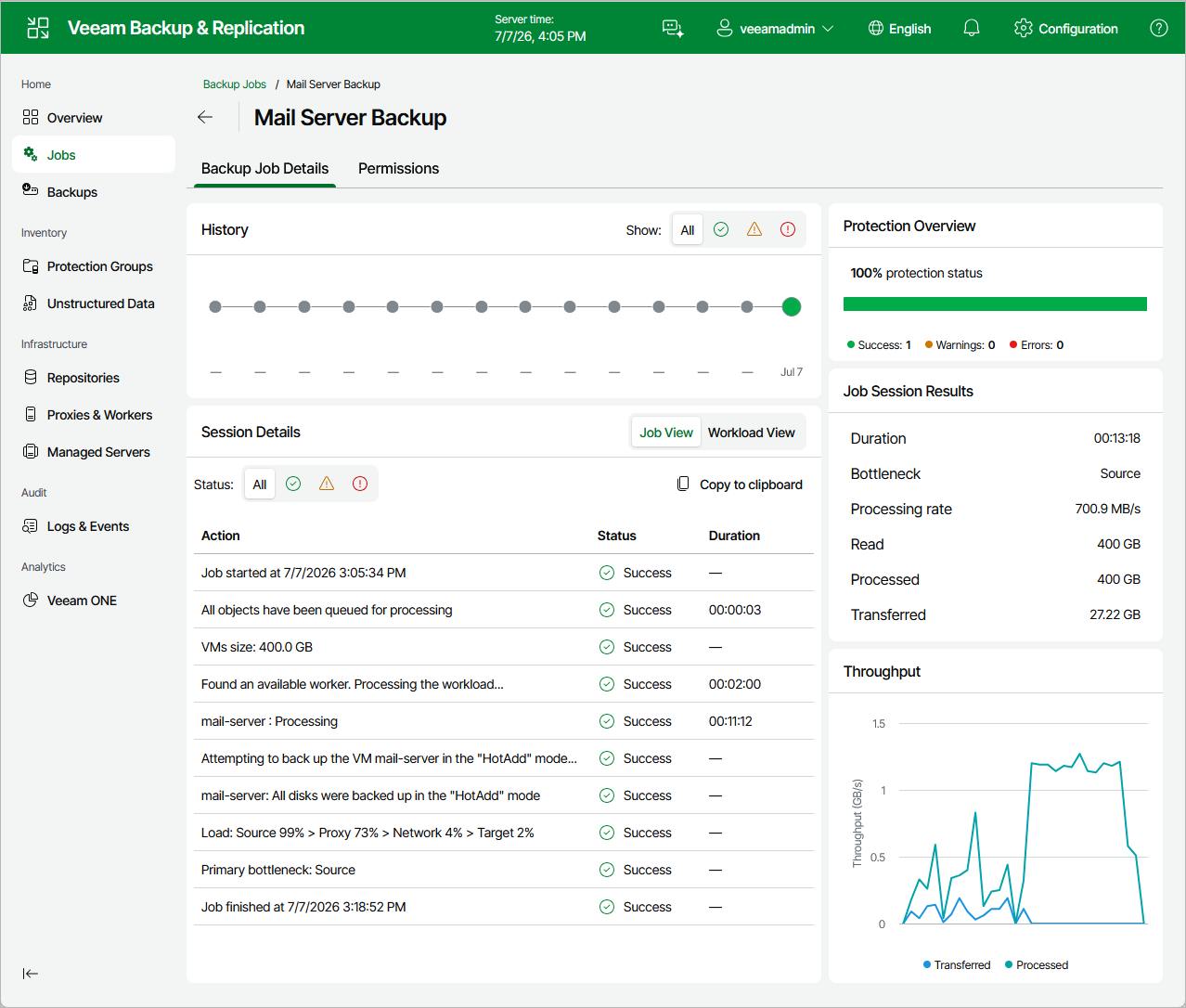Click the Configuration label in the header
The height and width of the screenshot is (1008, 1186).
(1077, 29)
